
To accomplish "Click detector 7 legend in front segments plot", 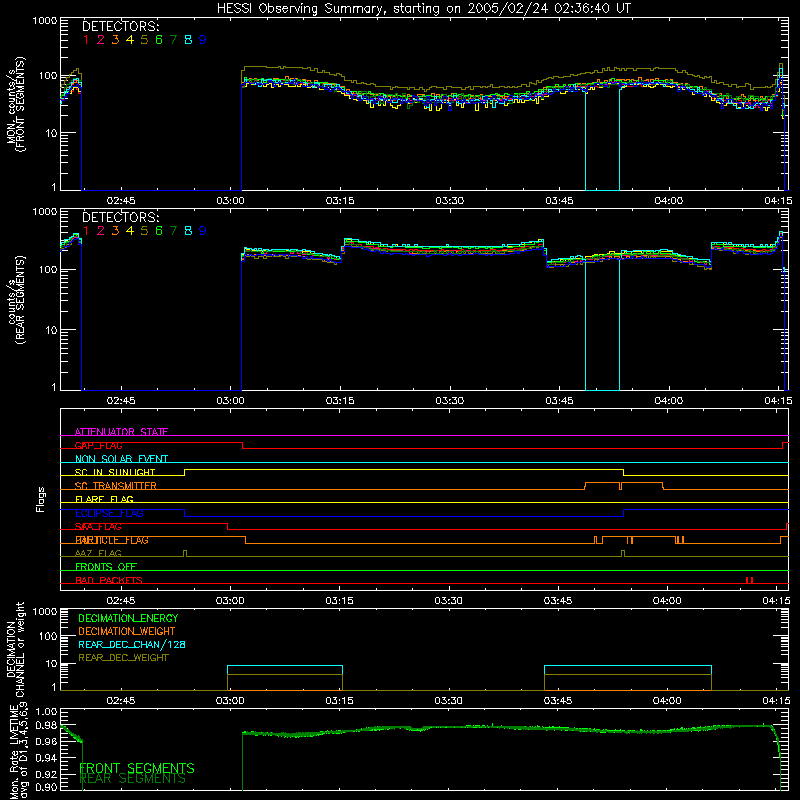I will coord(173,40).
